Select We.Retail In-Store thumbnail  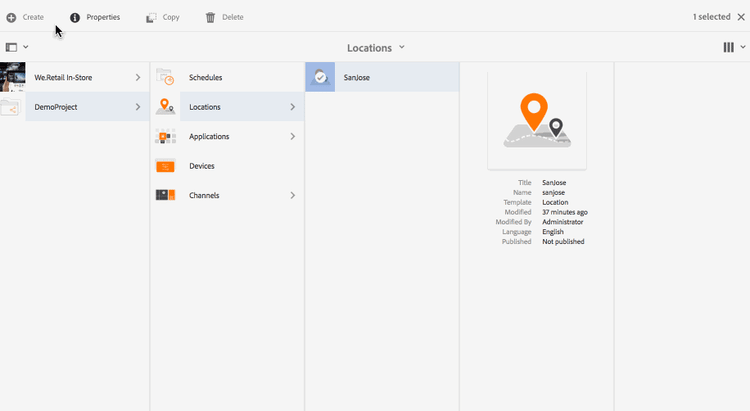click(12, 77)
